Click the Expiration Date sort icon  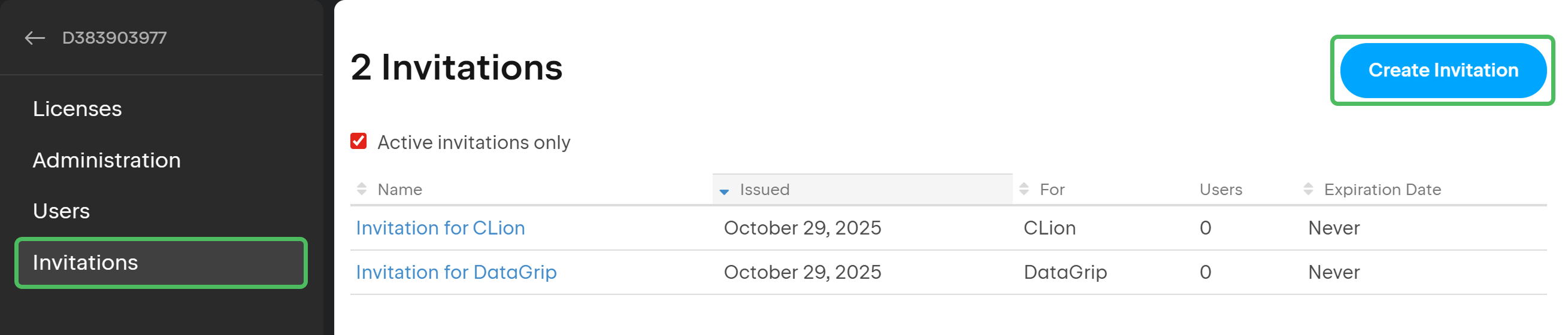coord(1308,189)
